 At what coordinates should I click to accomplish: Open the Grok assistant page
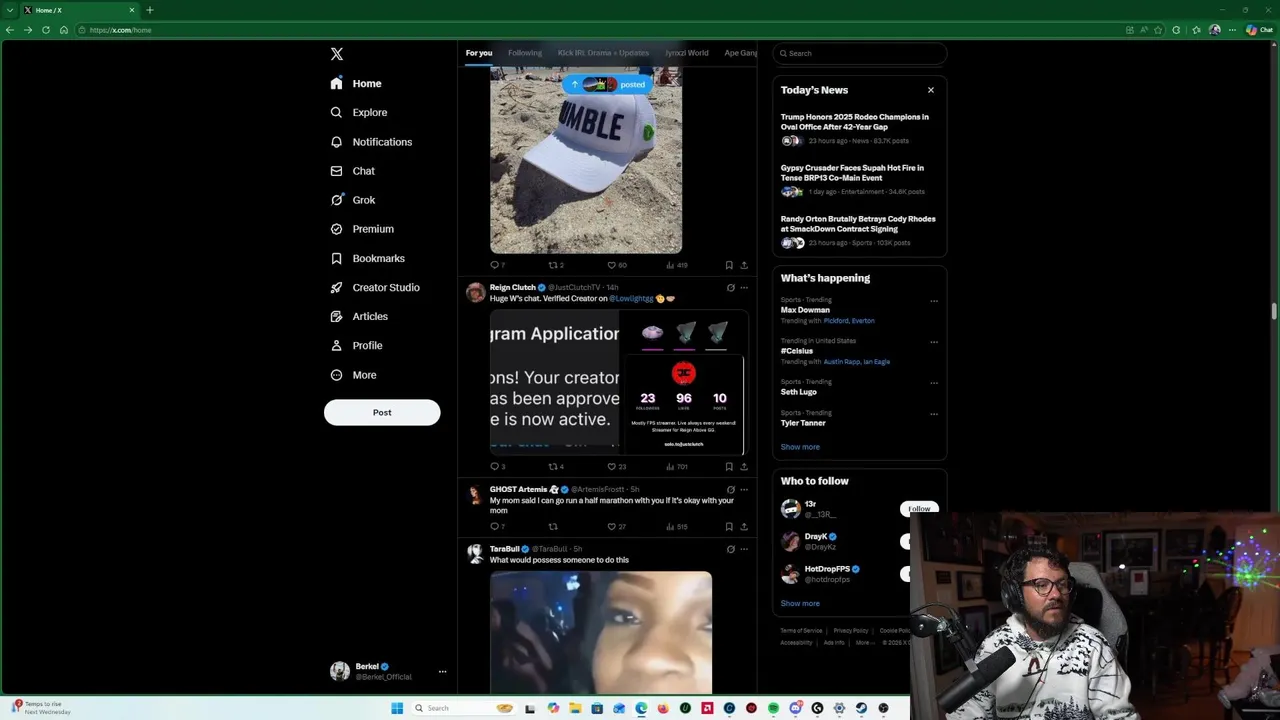pyautogui.click(x=353, y=200)
